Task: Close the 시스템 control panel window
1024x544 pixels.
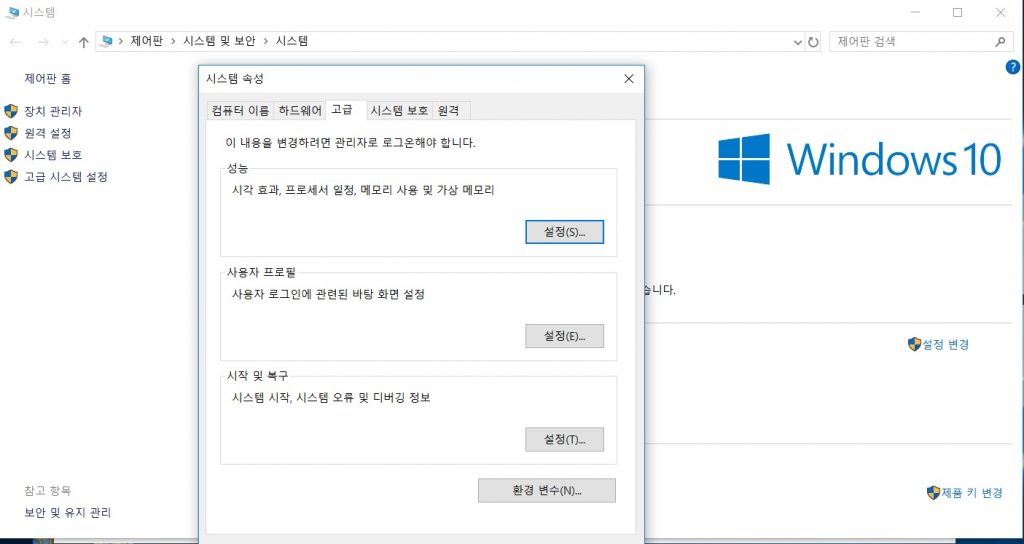Action: click(1000, 12)
